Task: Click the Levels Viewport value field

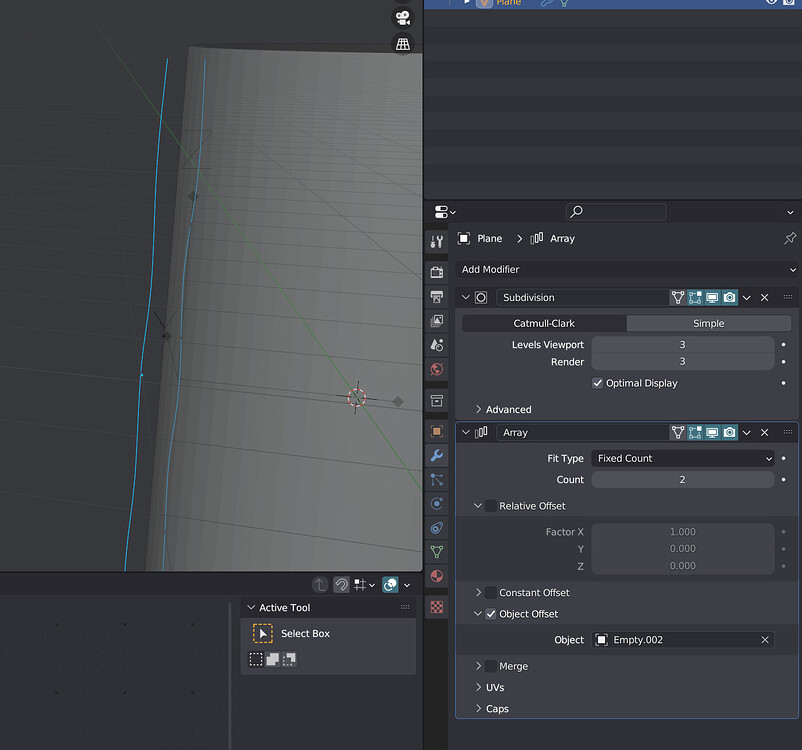Action: [683, 345]
